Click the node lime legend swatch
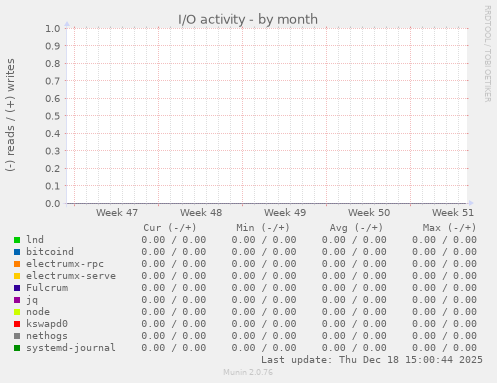 (x=17, y=312)
